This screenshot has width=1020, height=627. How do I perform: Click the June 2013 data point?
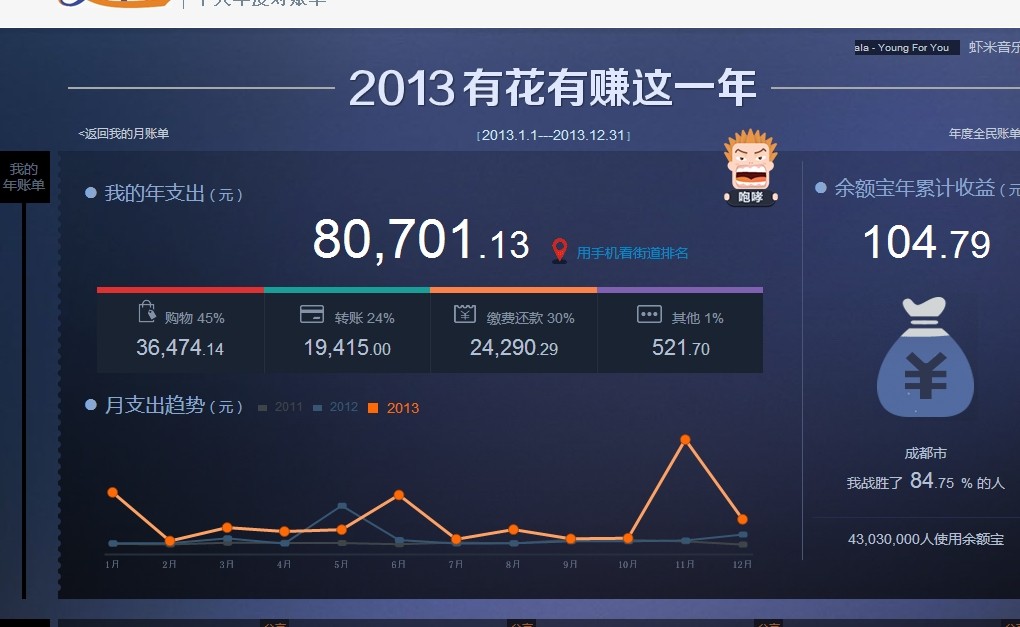(x=399, y=495)
